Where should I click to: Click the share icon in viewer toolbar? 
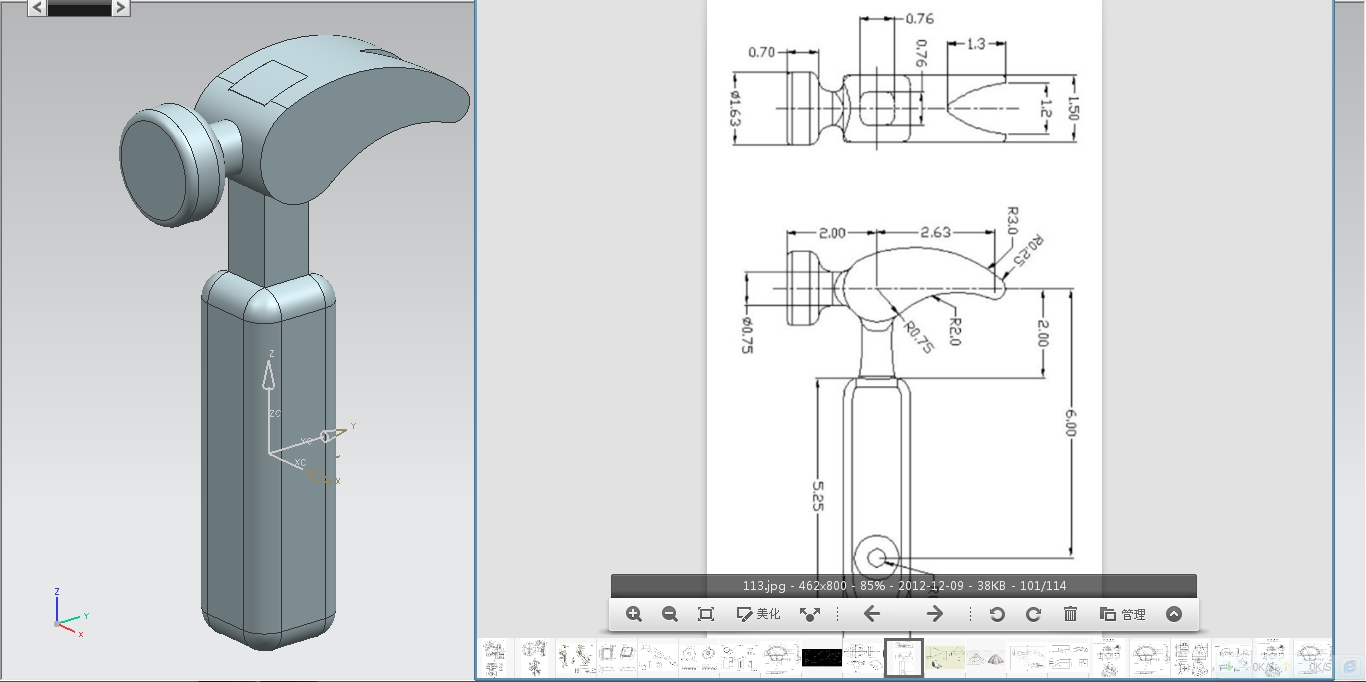tap(810, 614)
